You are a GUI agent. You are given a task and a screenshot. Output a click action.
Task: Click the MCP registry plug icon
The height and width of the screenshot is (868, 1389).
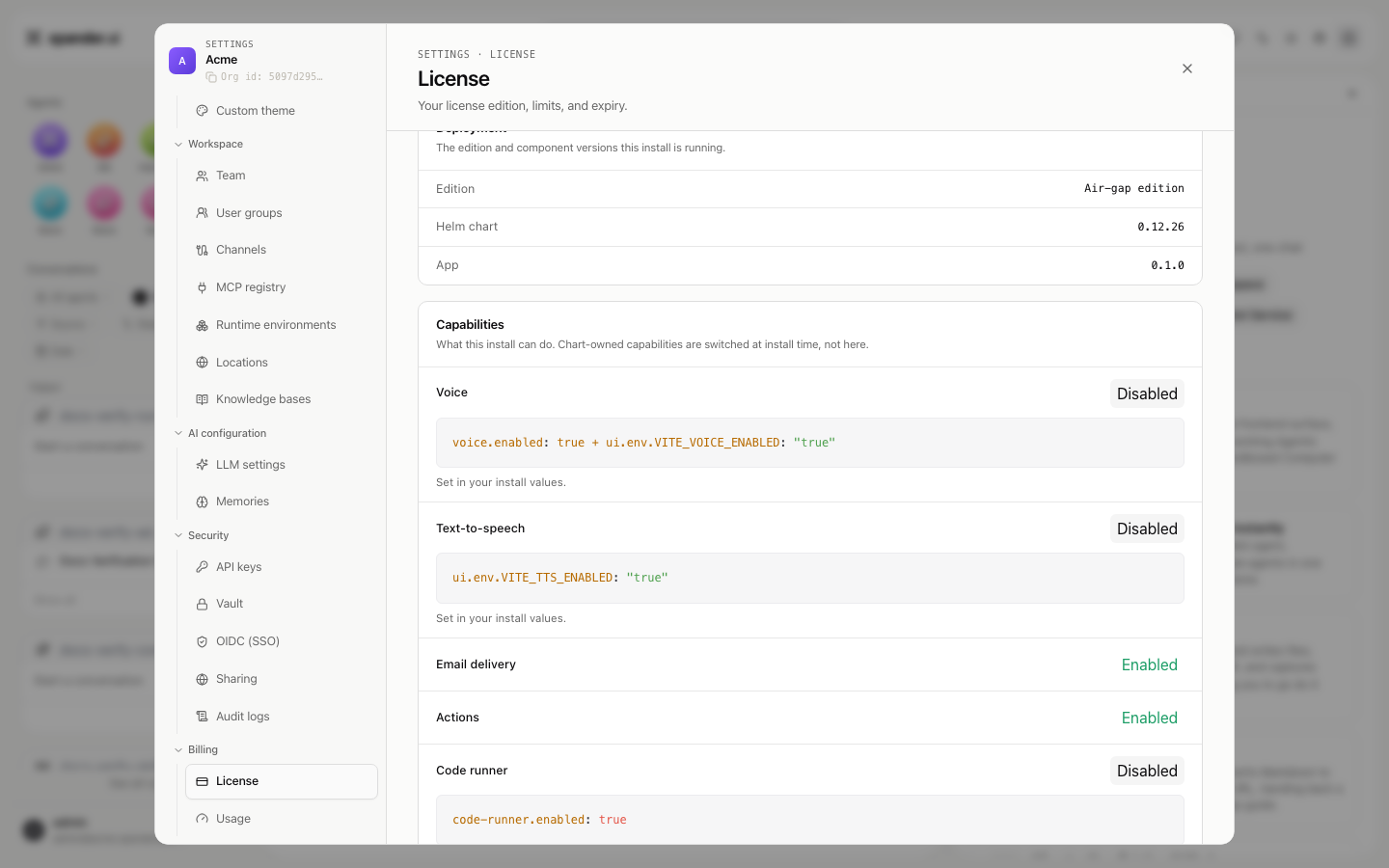[203, 287]
